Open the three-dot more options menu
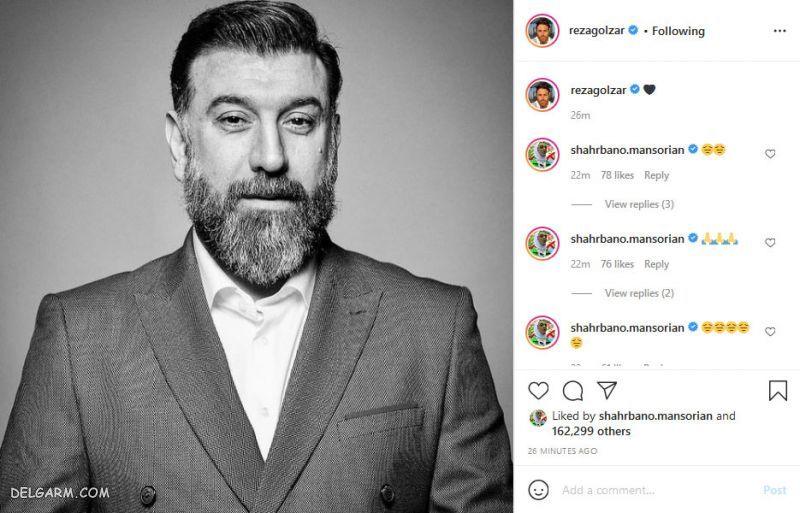Viewport: 800px width, 513px height. point(780,31)
